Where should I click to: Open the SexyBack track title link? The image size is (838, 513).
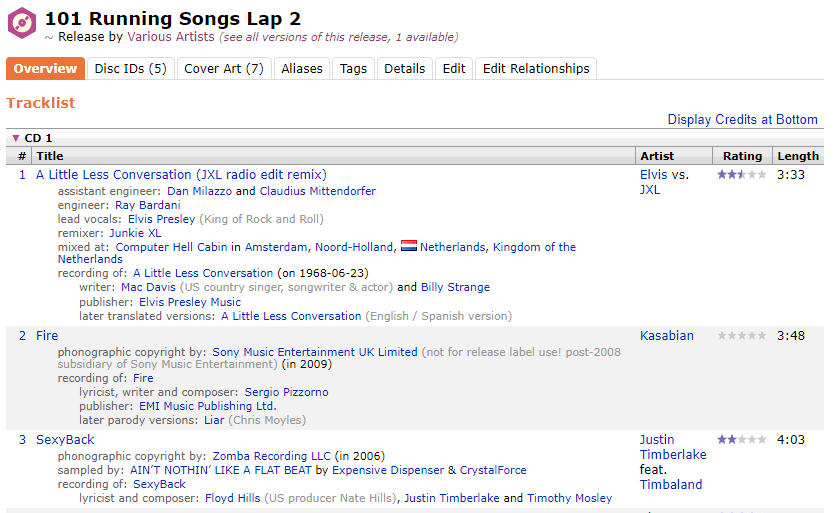click(65, 440)
